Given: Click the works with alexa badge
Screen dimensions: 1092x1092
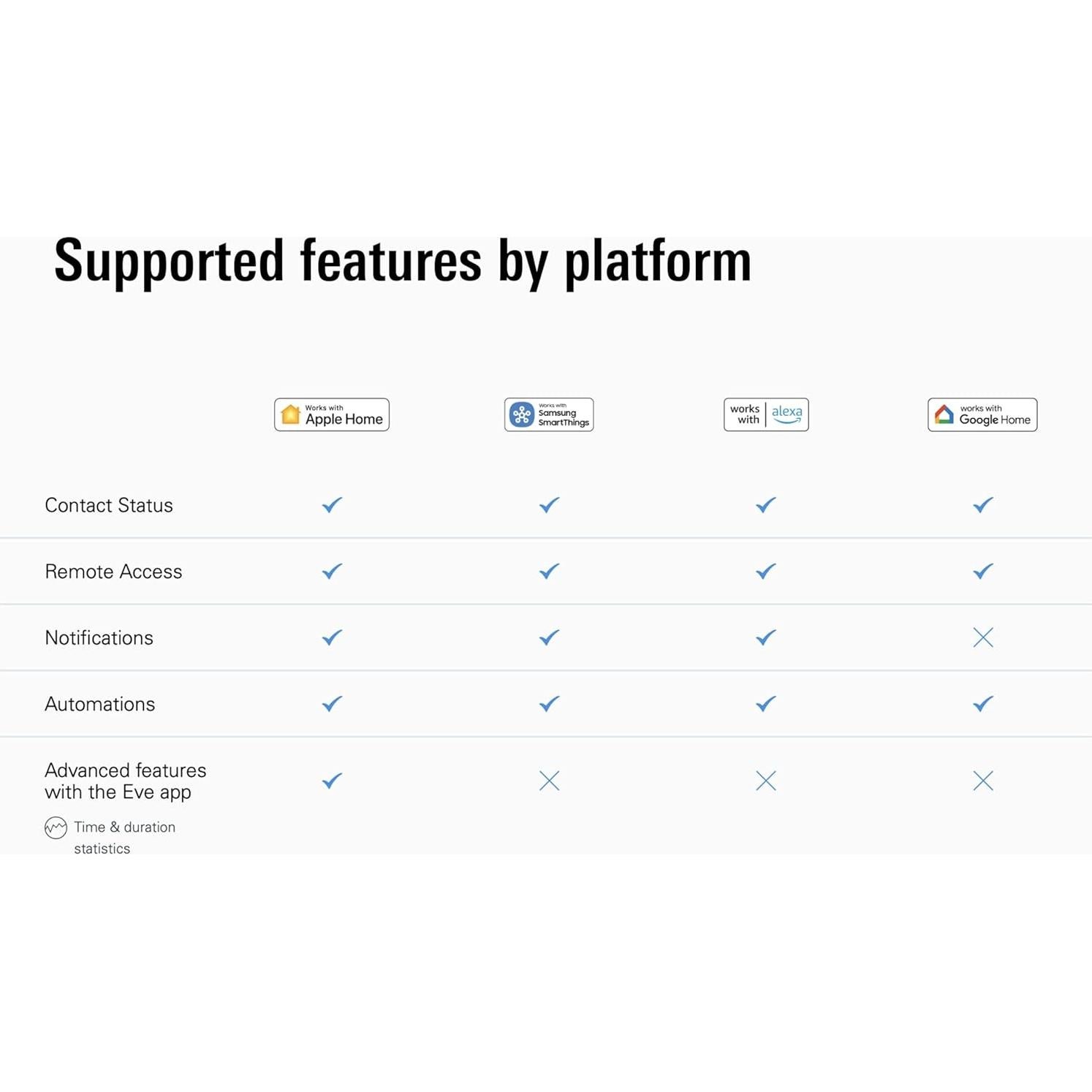Looking at the screenshot, I should point(766,415).
